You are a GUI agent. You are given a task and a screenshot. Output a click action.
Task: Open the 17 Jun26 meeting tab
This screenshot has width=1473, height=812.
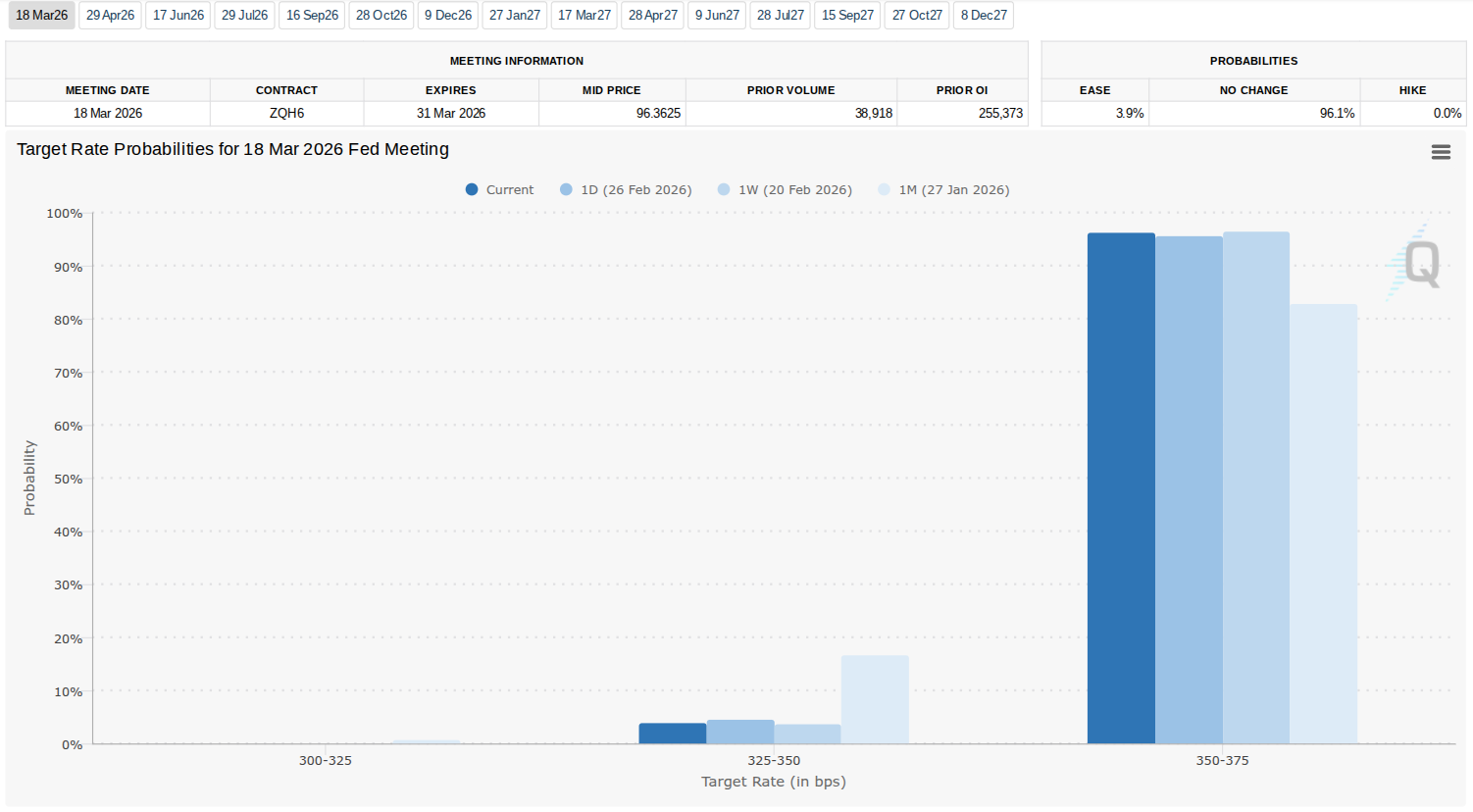(178, 16)
